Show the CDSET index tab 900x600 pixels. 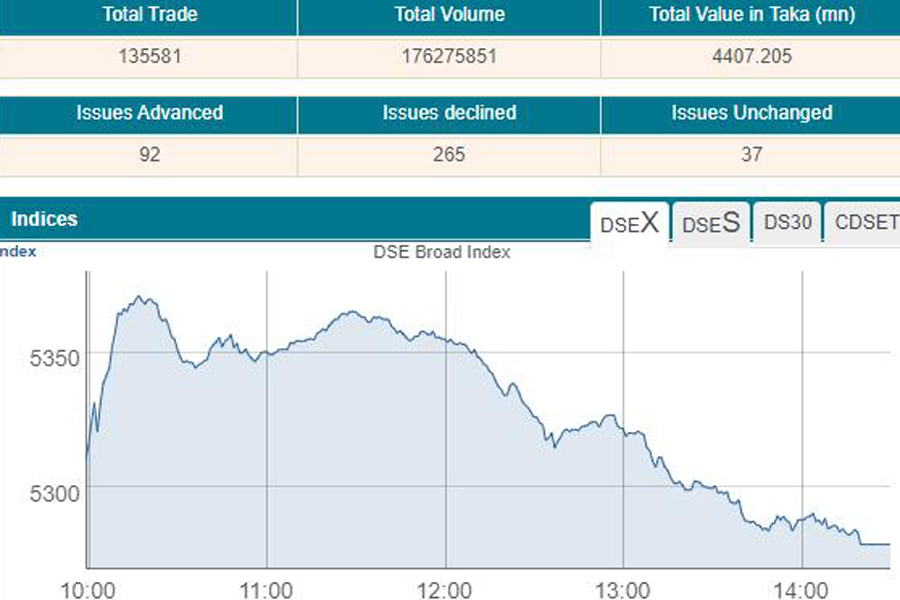coord(865,223)
